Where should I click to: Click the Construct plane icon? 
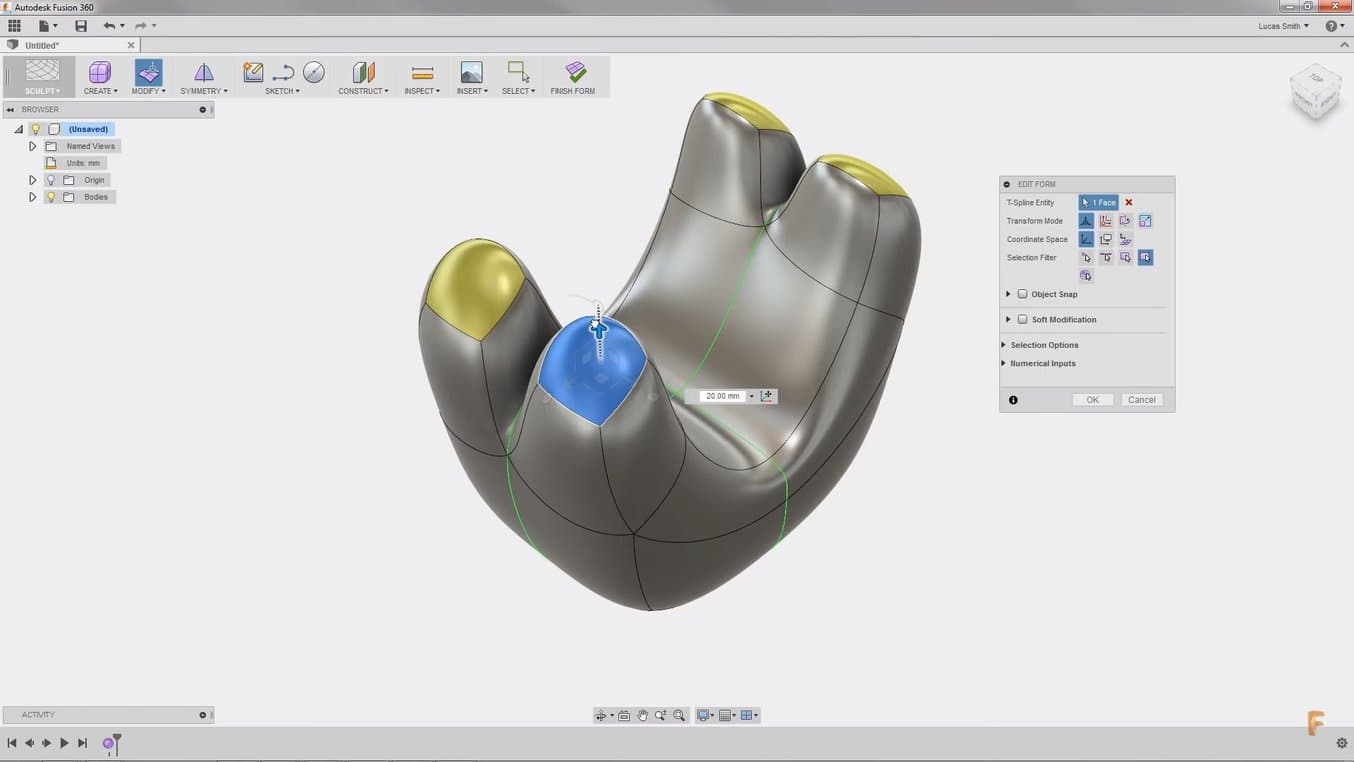click(363, 72)
